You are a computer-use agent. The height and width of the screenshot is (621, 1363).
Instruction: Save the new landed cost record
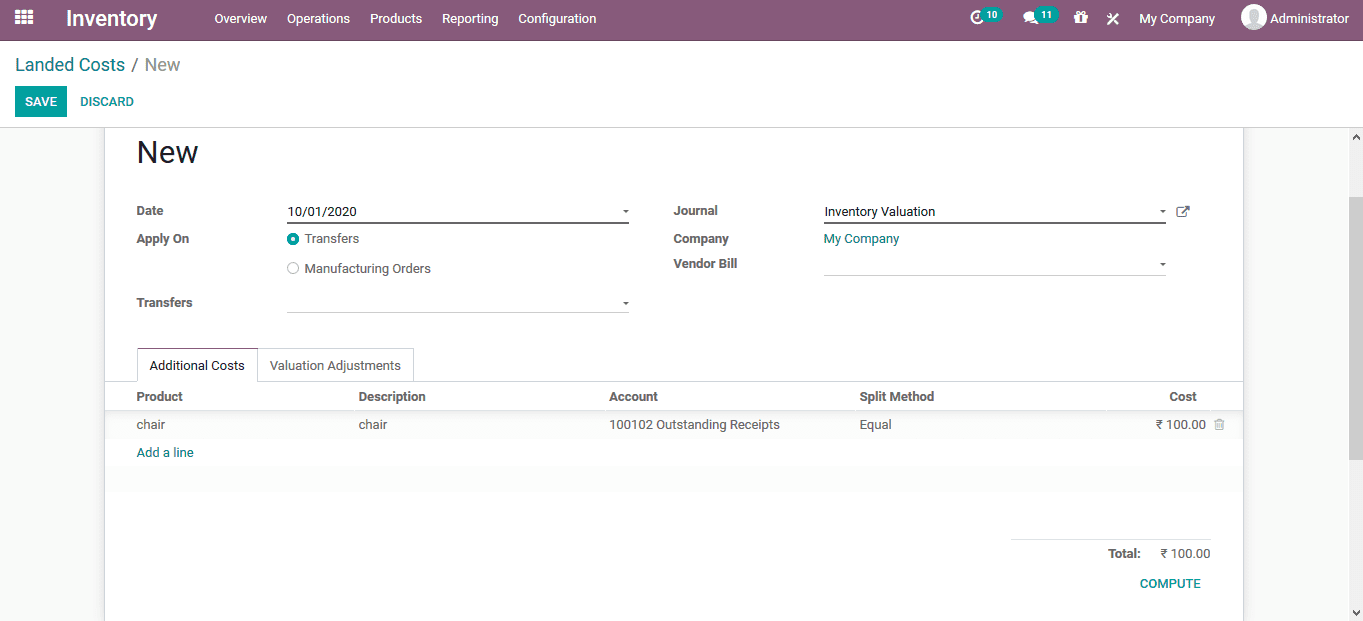click(40, 101)
